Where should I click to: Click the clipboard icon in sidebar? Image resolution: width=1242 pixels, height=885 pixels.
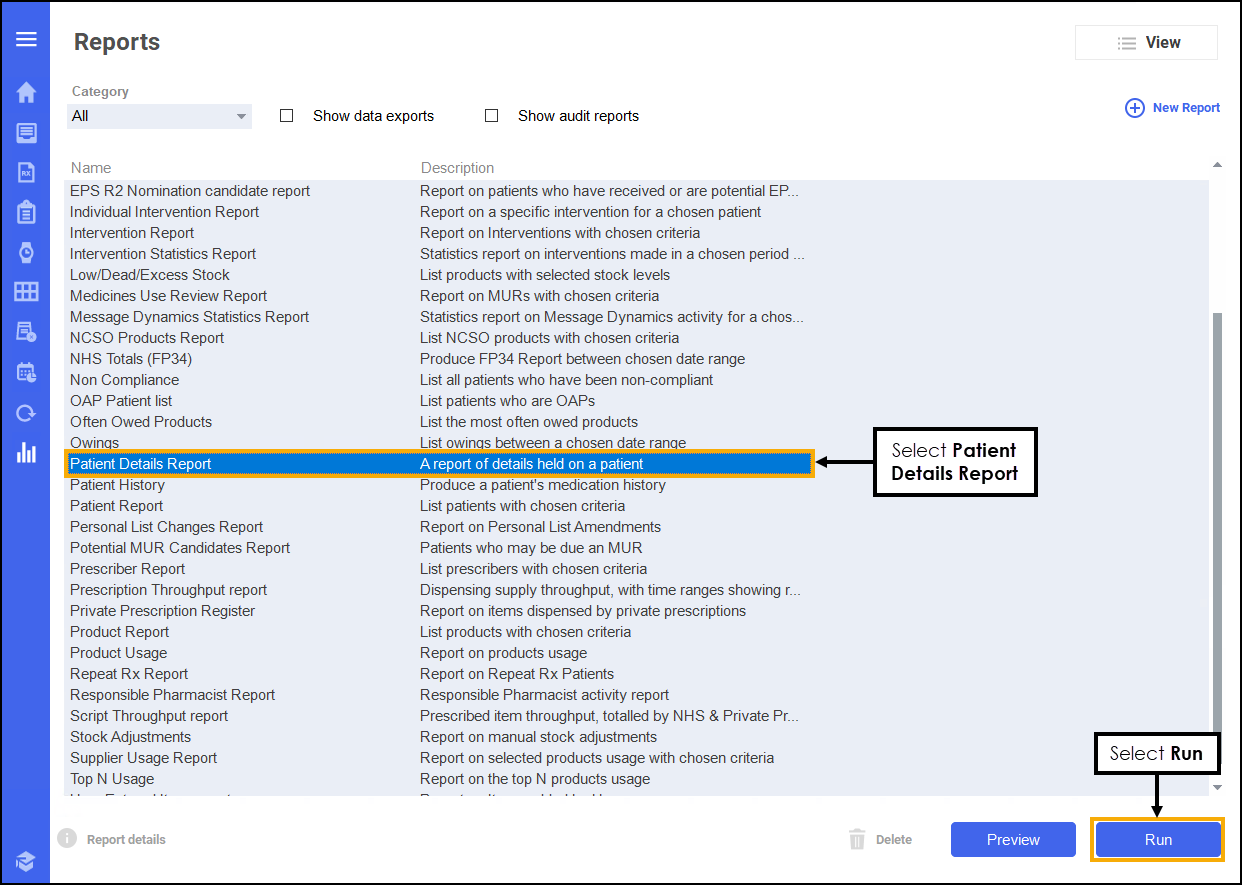point(26,212)
